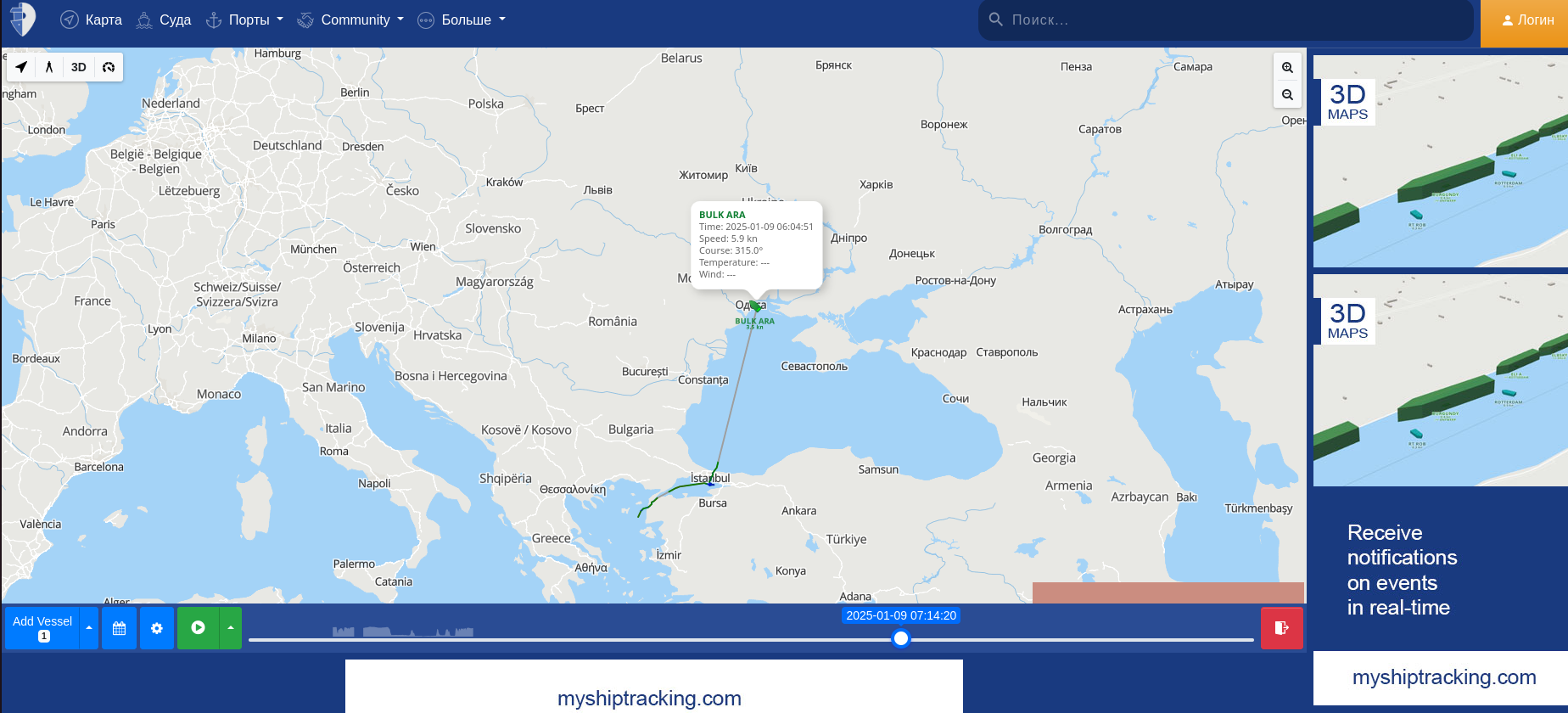Image resolution: width=1568 pixels, height=713 pixels.
Task: Open the Community menu
Action: pyautogui.click(x=350, y=20)
